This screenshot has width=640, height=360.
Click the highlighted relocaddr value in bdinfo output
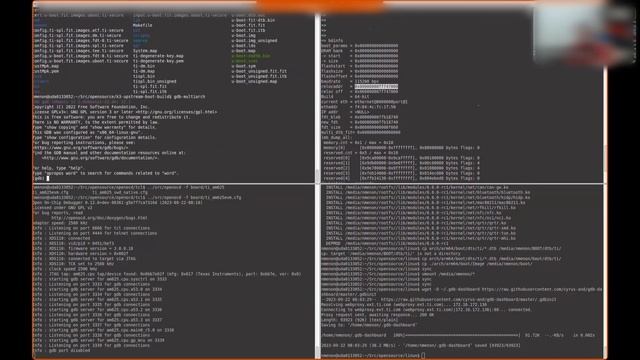tap(376, 87)
